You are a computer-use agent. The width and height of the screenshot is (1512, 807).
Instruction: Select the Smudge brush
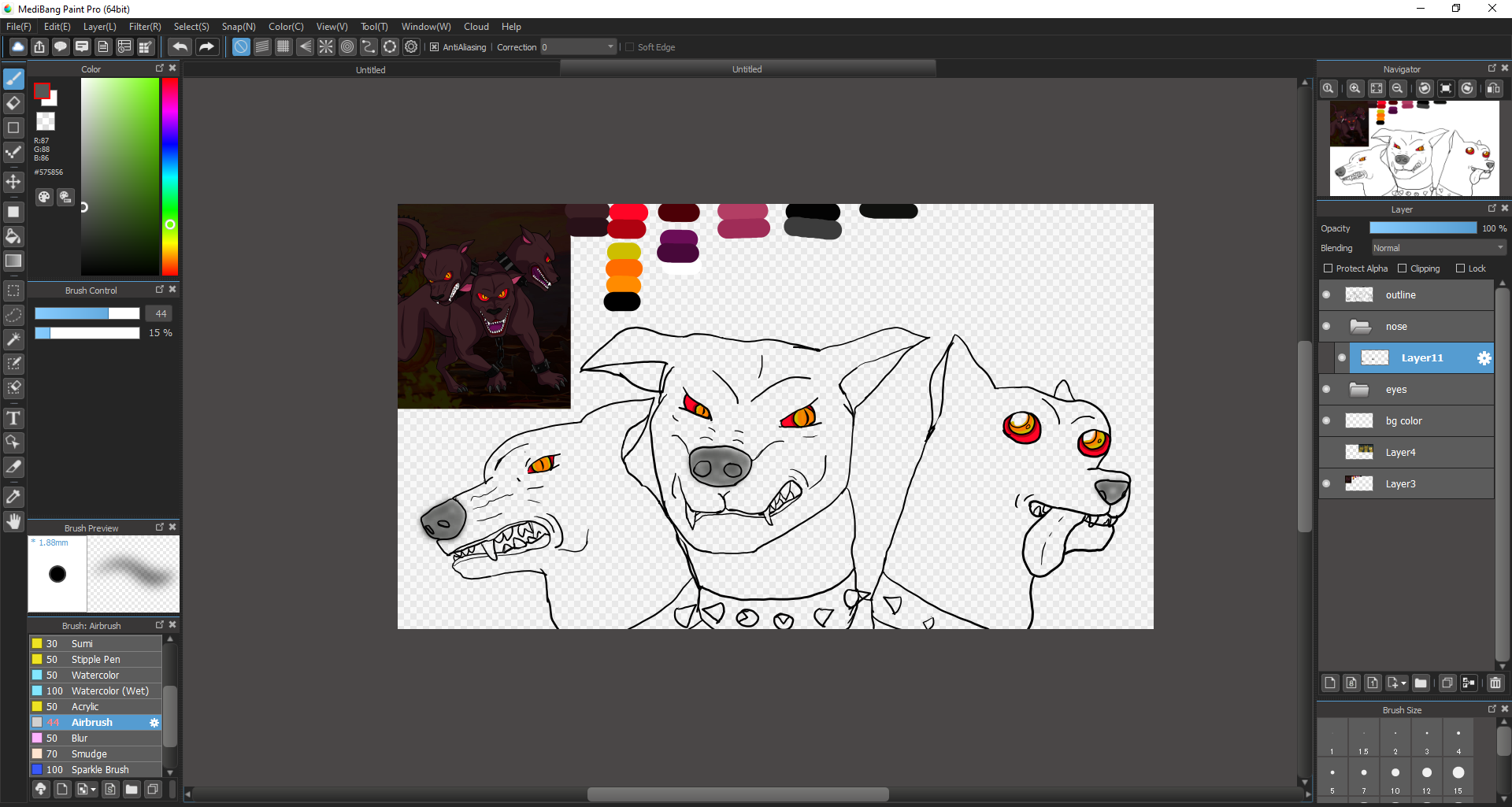pyautogui.click(x=95, y=754)
